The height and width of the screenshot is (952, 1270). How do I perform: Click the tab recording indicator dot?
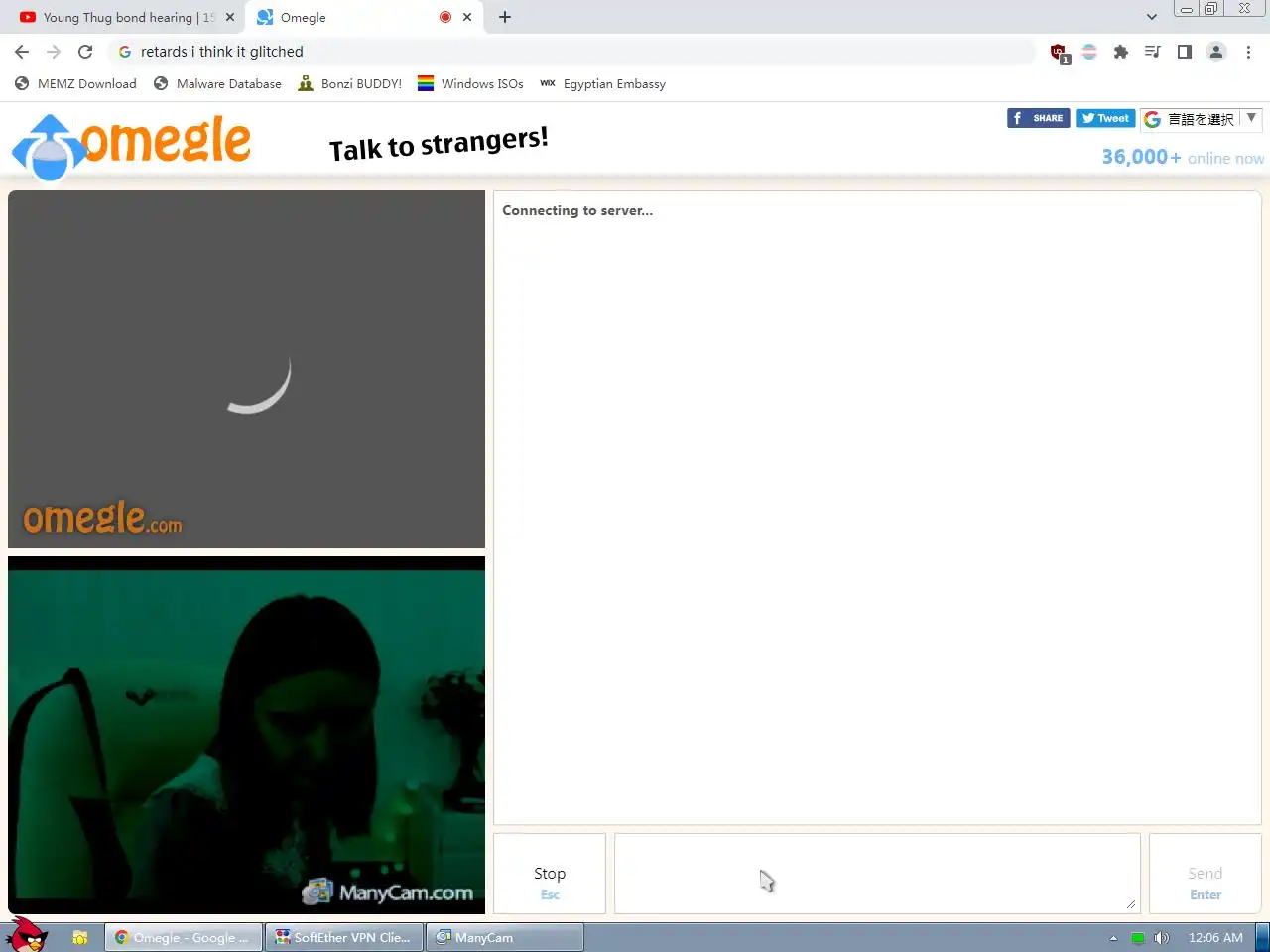(445, 17)
